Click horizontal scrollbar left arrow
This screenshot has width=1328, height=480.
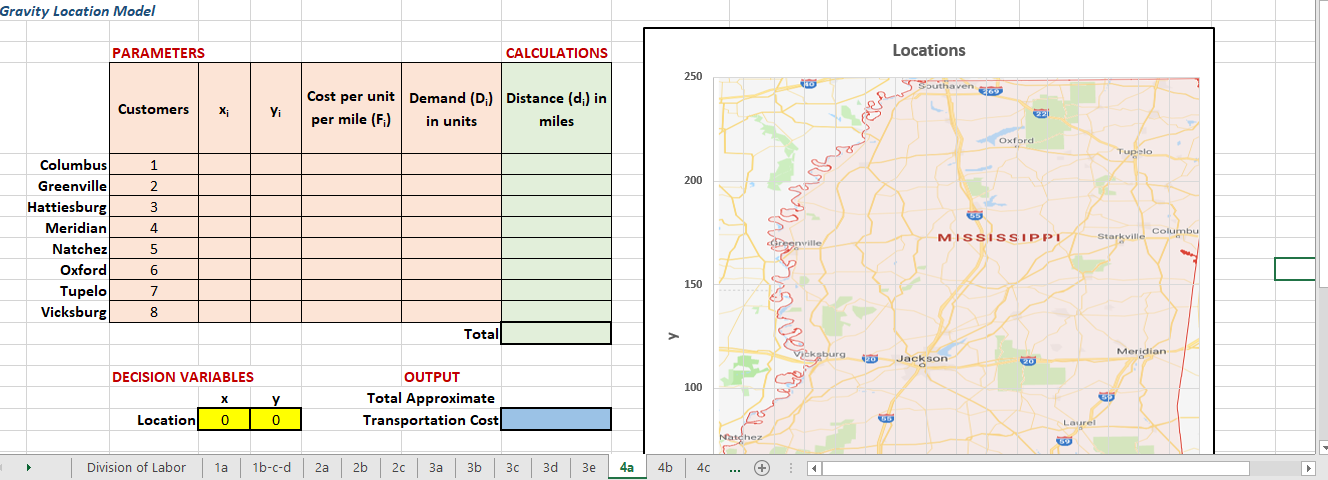pyautogui.click(x=814, y=468)
